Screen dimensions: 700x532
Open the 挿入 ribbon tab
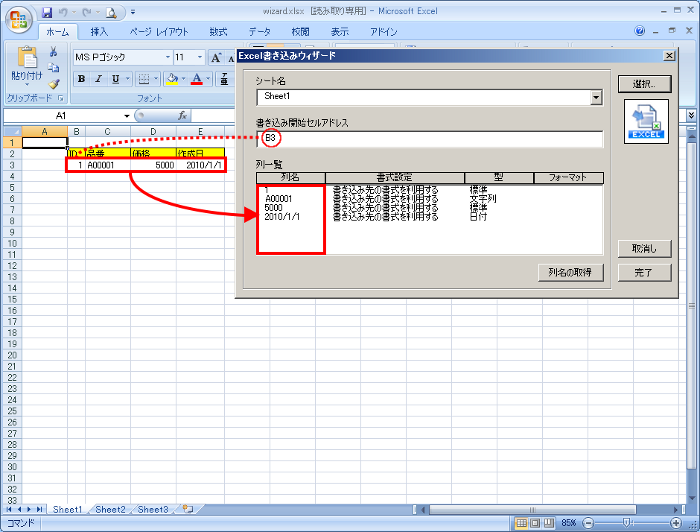[x=99, y=32]
